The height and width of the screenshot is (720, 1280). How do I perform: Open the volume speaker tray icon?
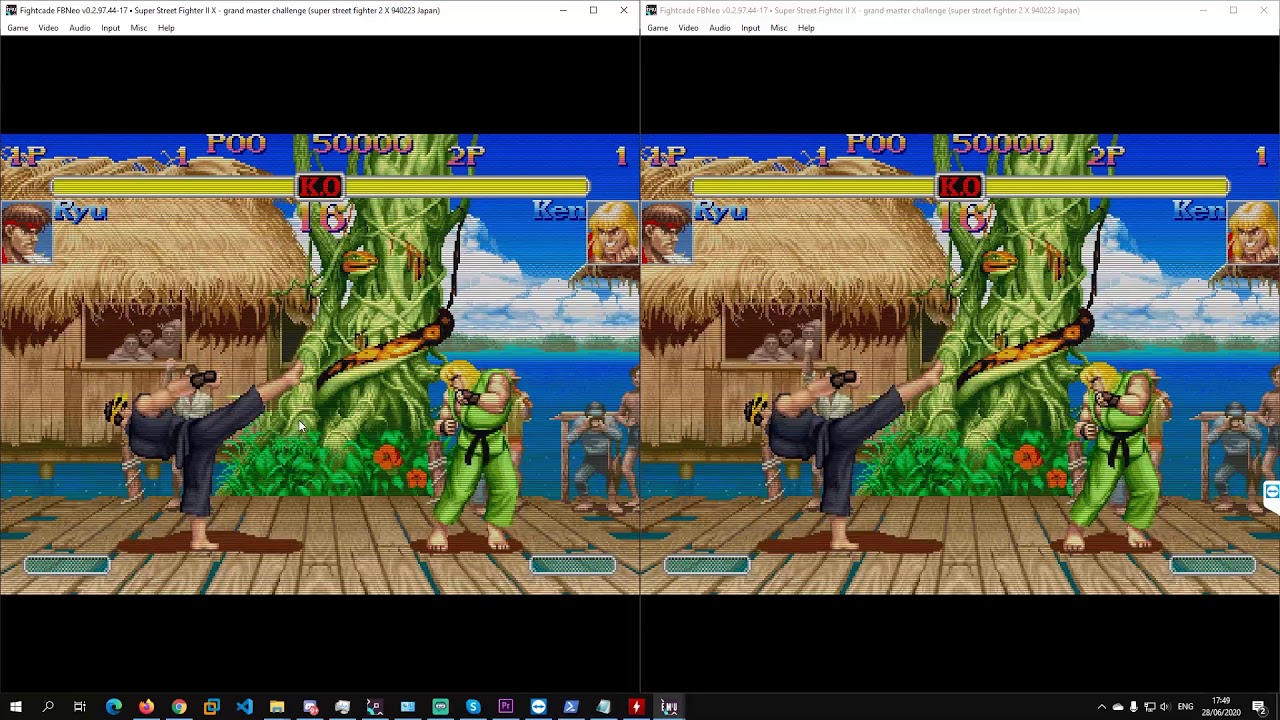click(x=1164, y=707)
